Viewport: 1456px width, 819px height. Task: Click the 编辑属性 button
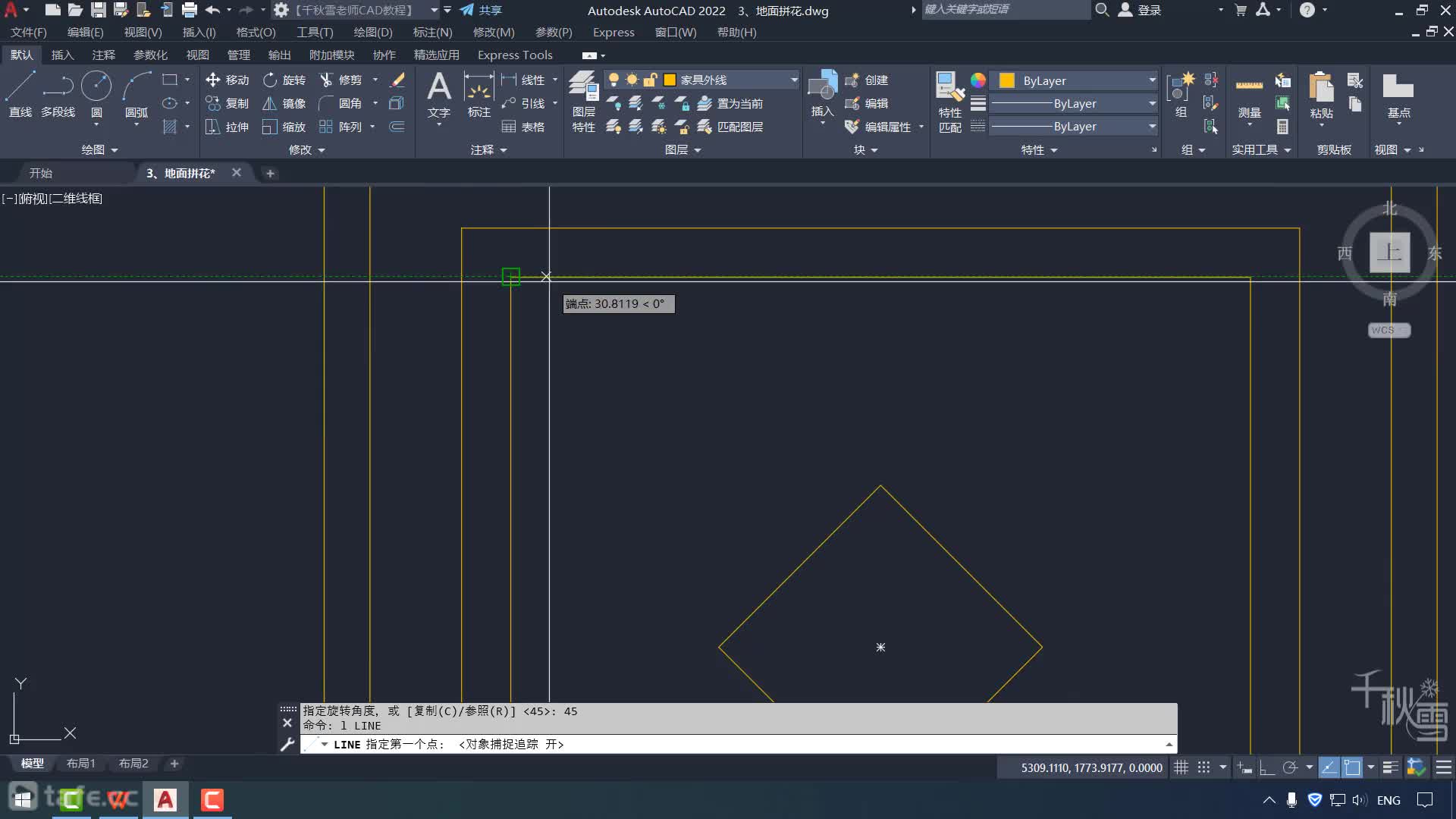[878, 127]
